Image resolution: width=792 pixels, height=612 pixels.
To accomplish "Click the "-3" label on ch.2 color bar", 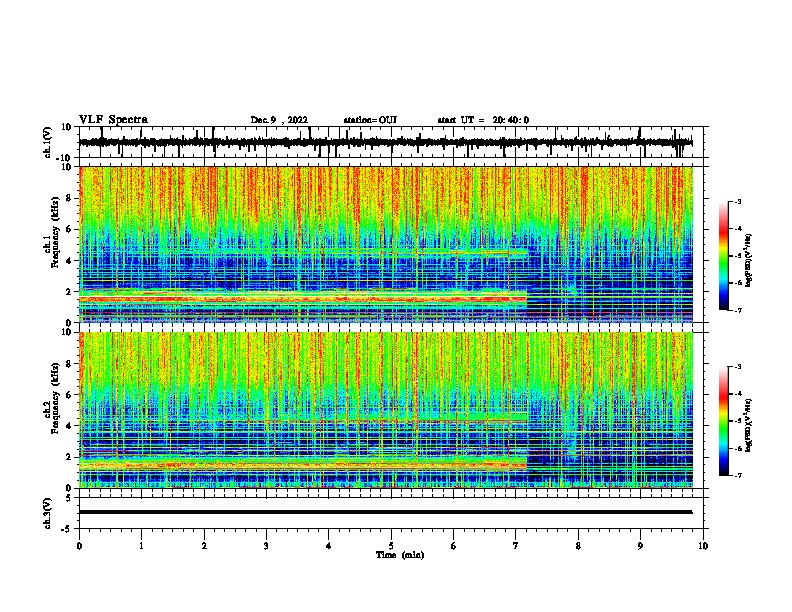I will (x=738, y=367).
